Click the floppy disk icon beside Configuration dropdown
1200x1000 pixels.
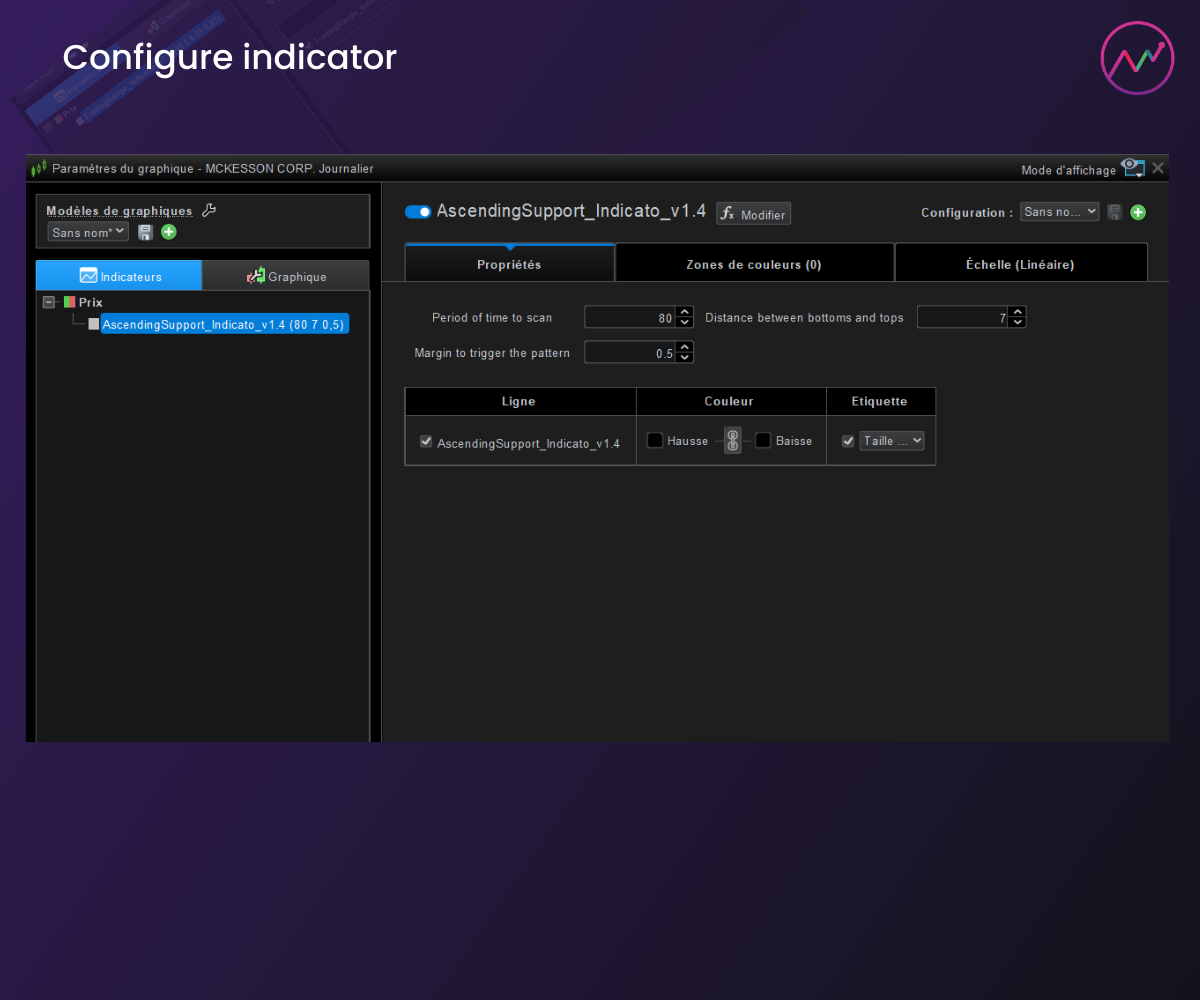(x=1115, y=212)
